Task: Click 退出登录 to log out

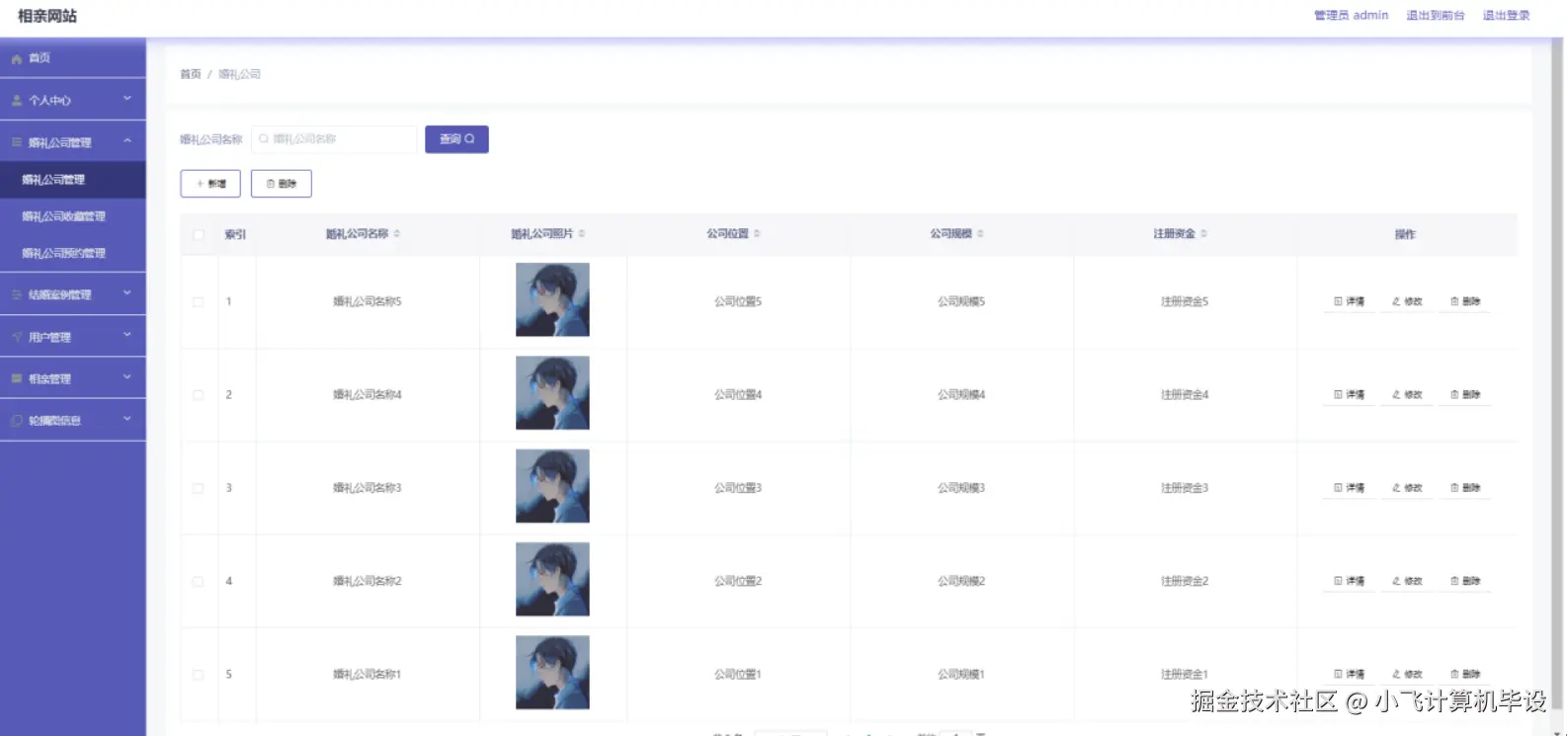Action: [1507, 16]
